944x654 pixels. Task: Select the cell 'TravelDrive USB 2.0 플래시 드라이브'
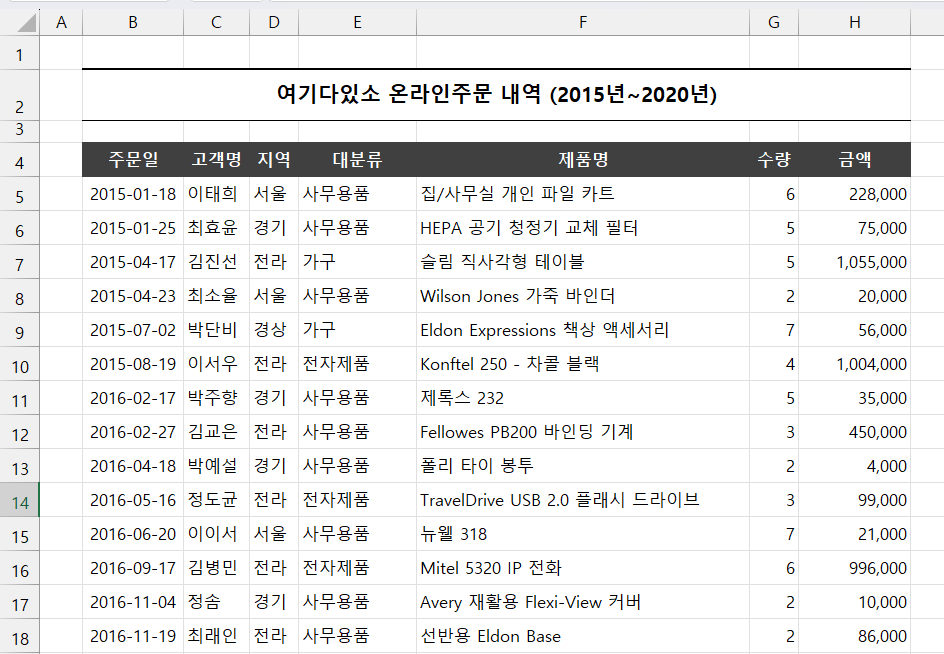583,500
